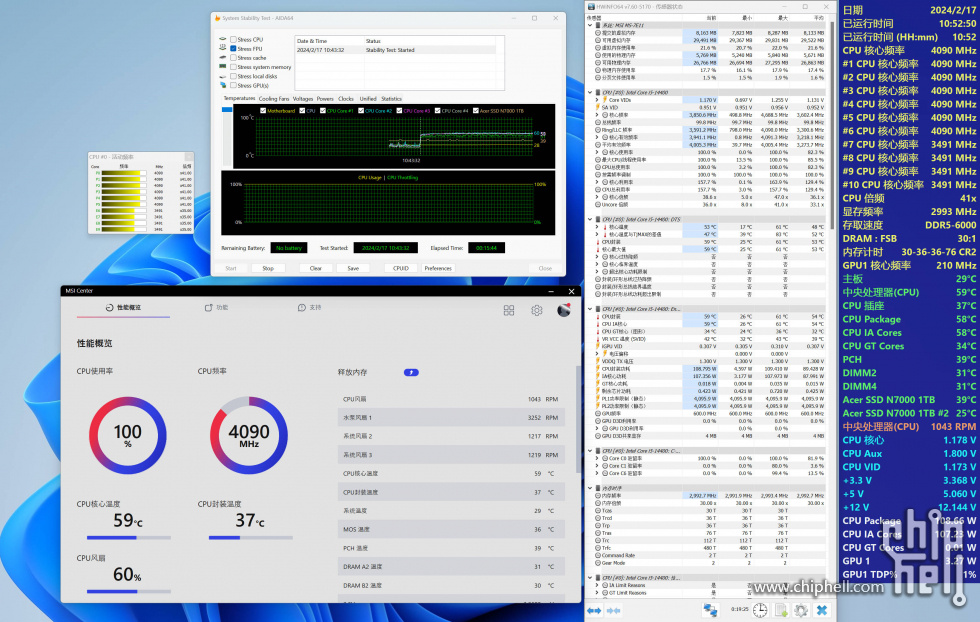Click the CPUID button
The height and width of the screenshot is (622, 980).
click(401, 268)
